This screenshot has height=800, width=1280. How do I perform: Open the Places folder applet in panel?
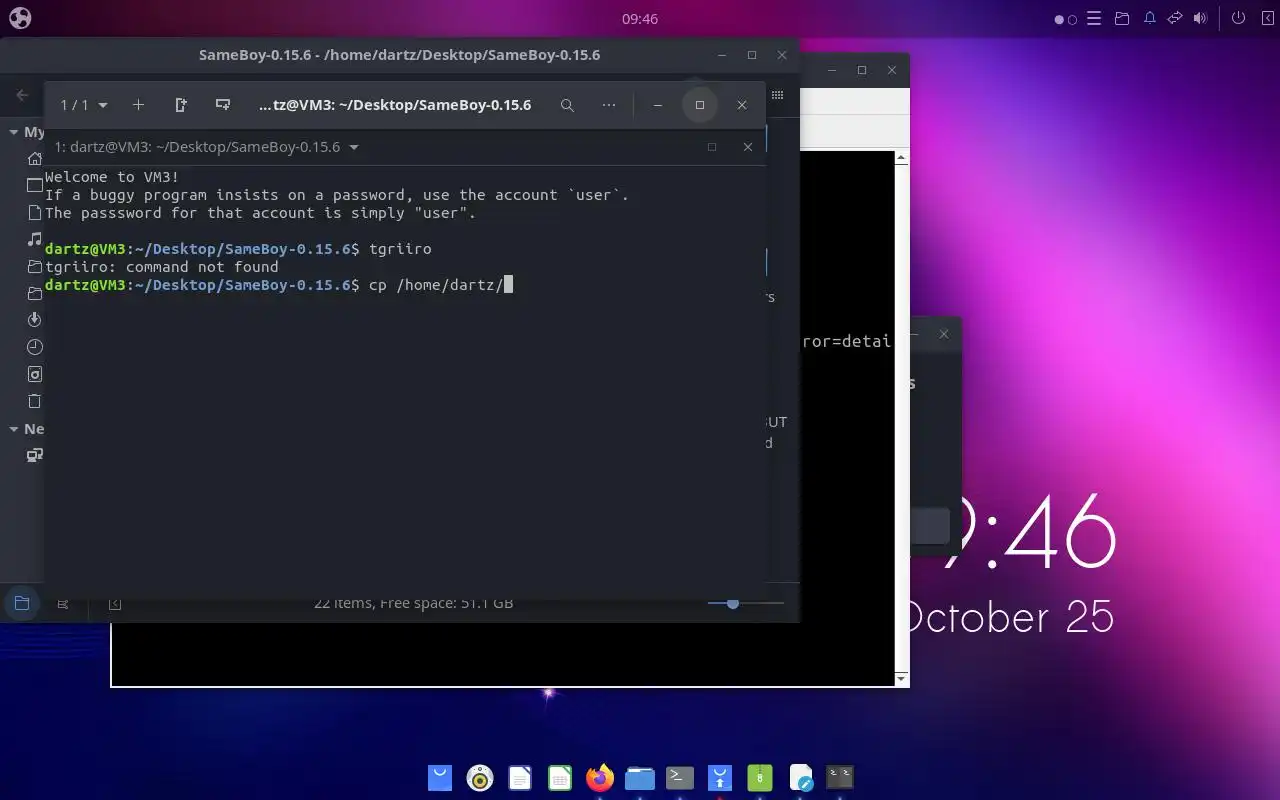(x=1122, y=18)
